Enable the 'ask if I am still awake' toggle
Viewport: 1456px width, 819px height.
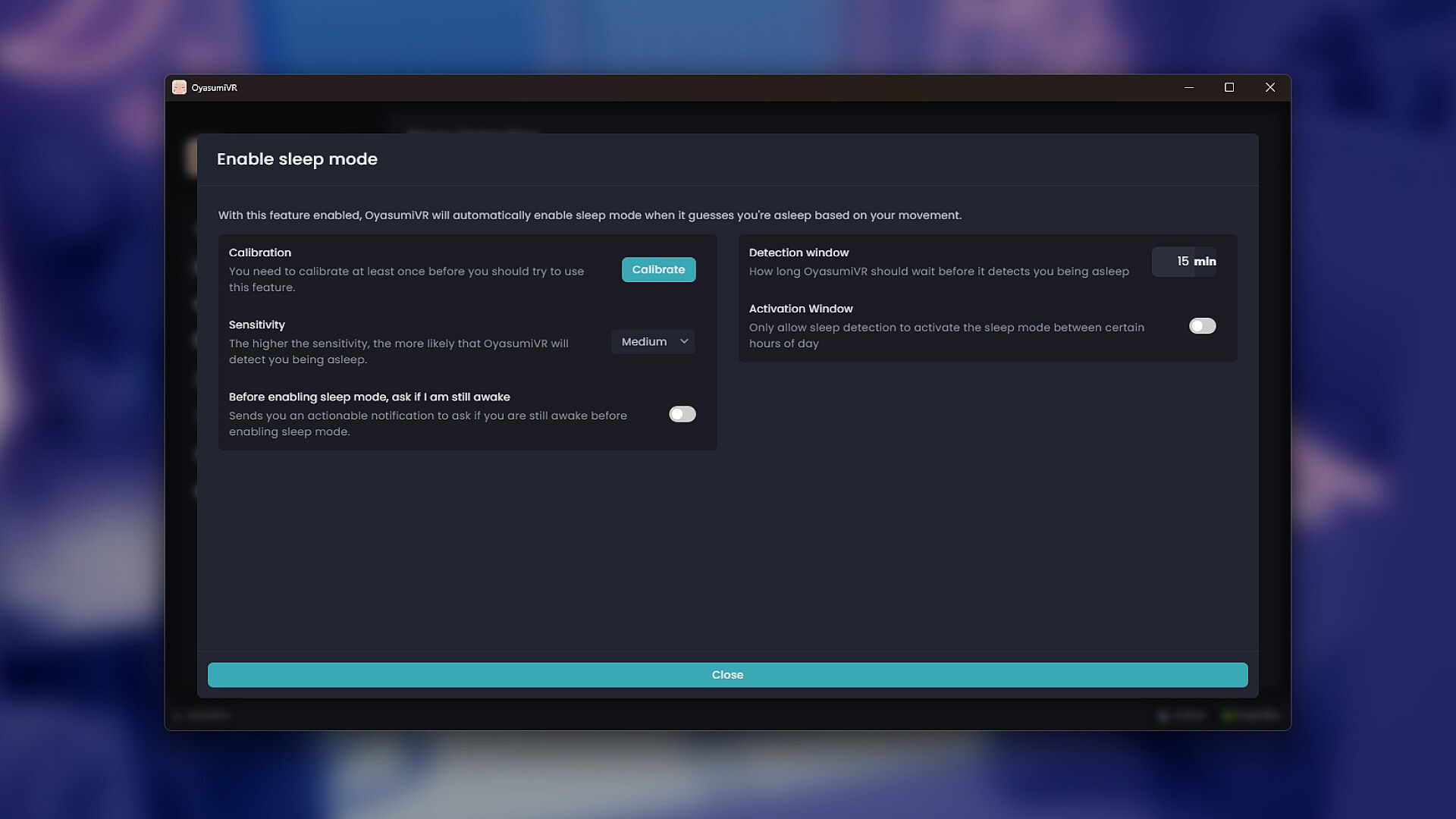pyautogui.click(x=682, y=414)
